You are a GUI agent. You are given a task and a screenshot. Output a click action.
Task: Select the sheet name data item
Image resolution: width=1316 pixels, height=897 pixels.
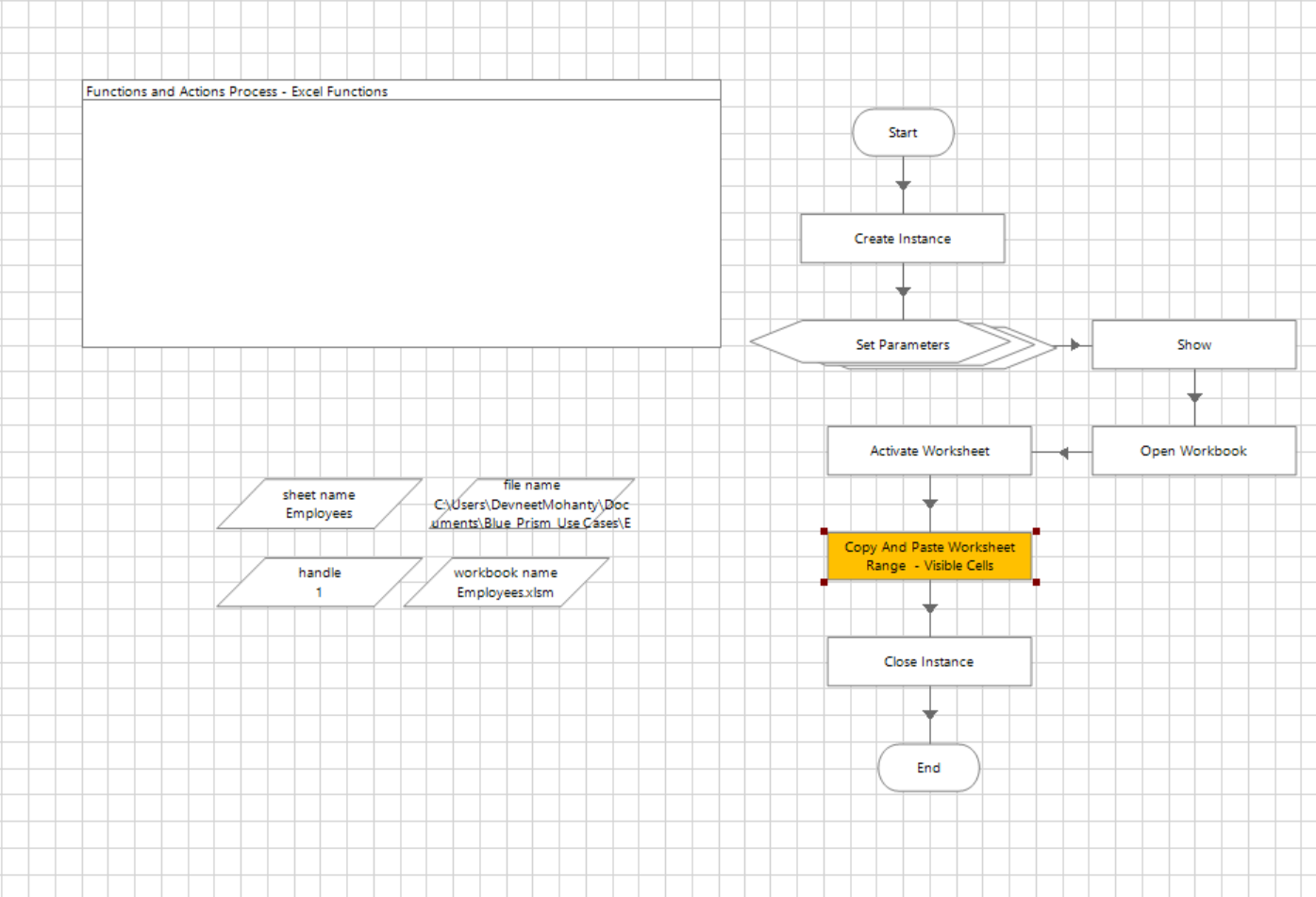click(x=319, y=504)
